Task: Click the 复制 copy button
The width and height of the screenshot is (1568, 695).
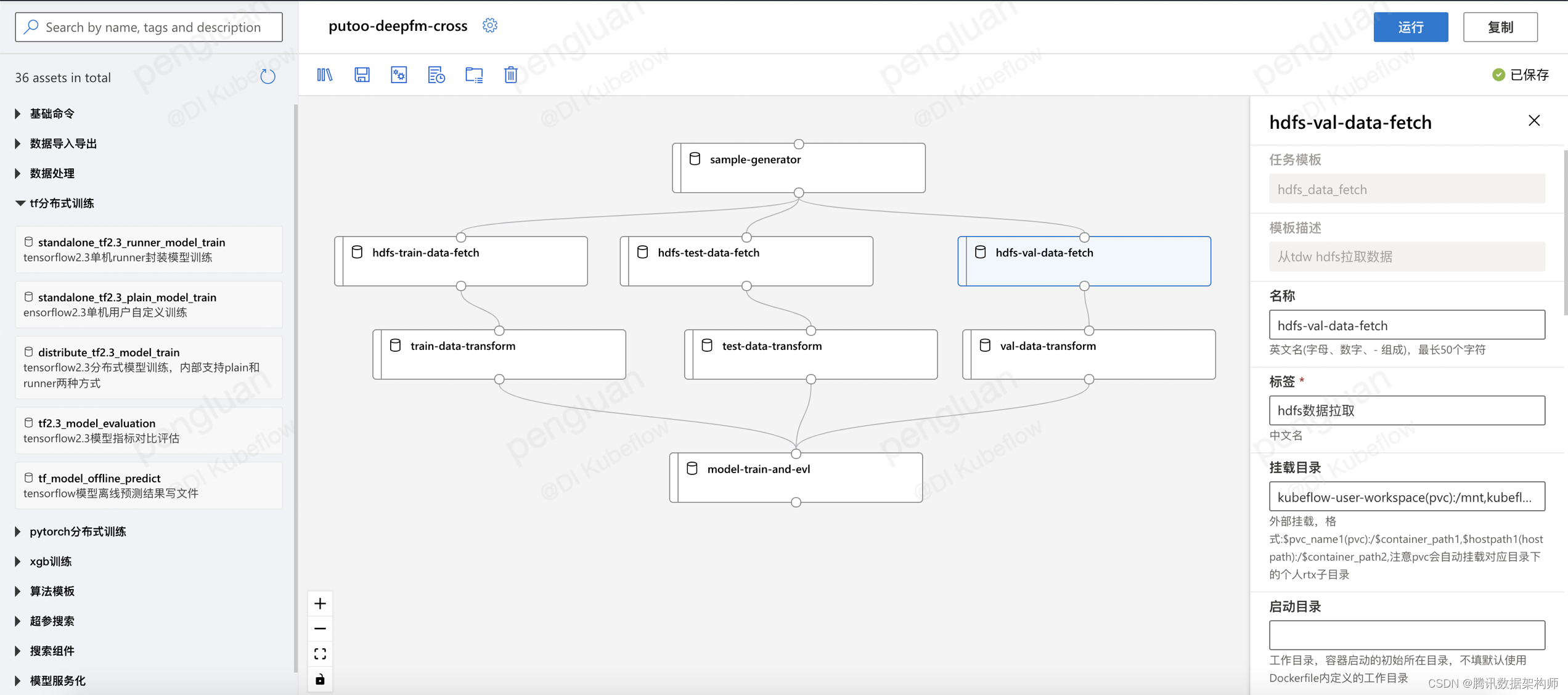Action: pos(1500,27)
